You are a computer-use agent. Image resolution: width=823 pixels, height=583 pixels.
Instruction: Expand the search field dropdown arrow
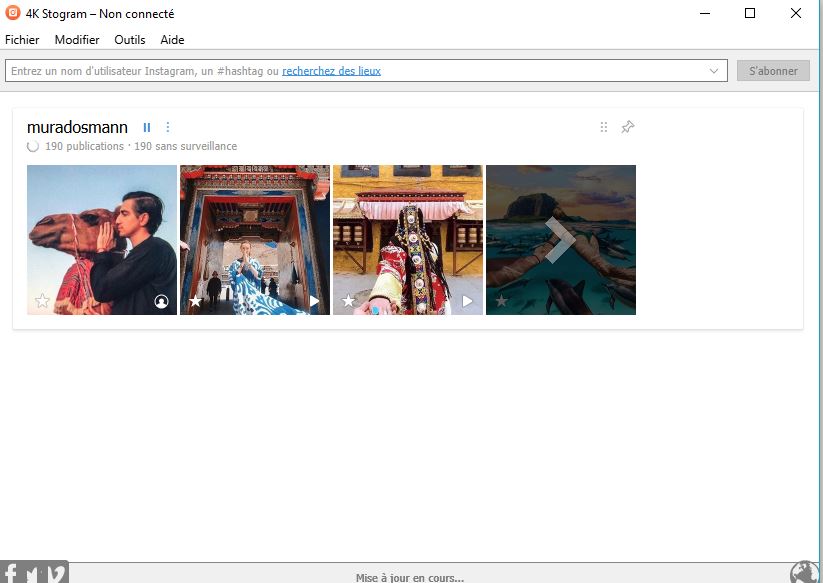(x=714, y=71)
